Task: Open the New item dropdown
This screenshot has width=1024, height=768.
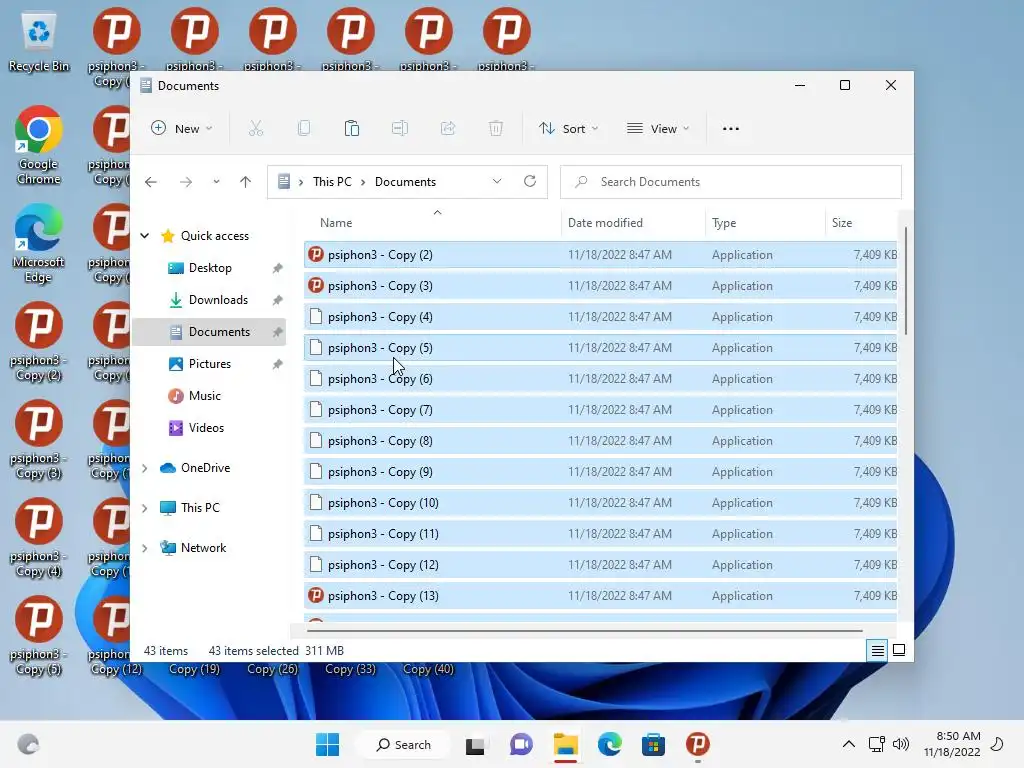Action: (182, 129)
